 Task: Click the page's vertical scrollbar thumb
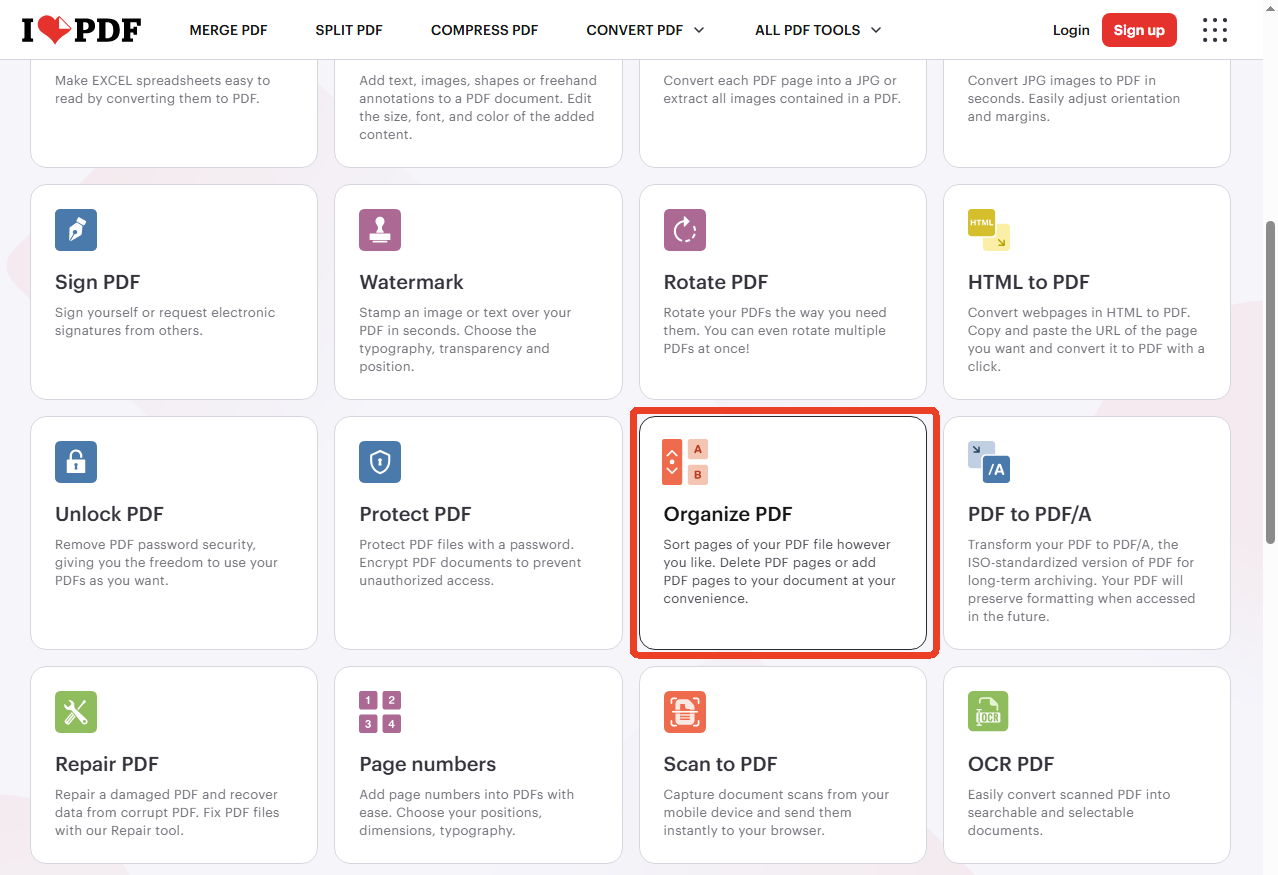(x=1270, y=381)
